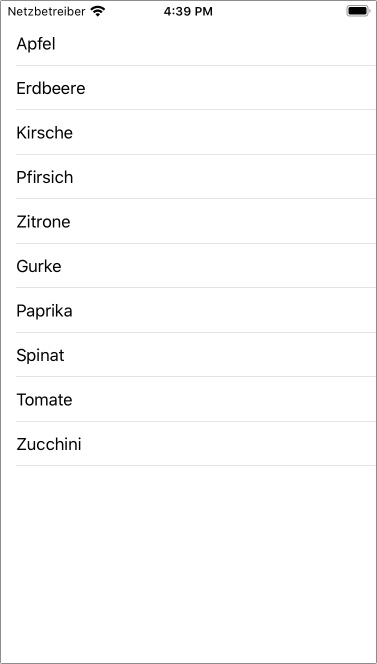Select the Apfel list row
The height and width of the screenshot is (664, 377).
188,44
